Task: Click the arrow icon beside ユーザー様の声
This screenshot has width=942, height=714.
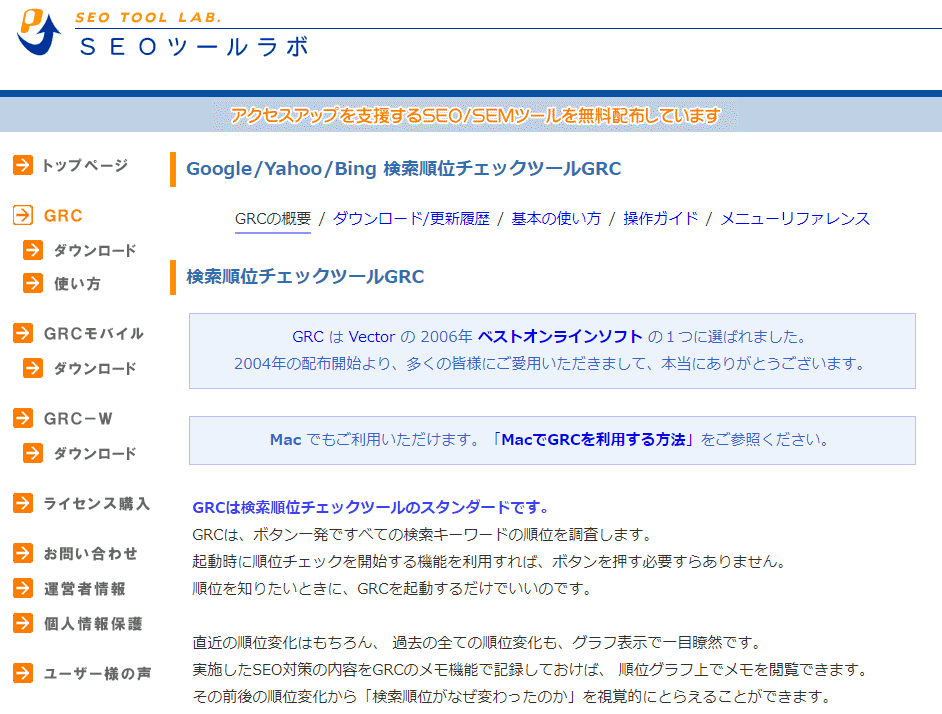Action: (23, 673)
